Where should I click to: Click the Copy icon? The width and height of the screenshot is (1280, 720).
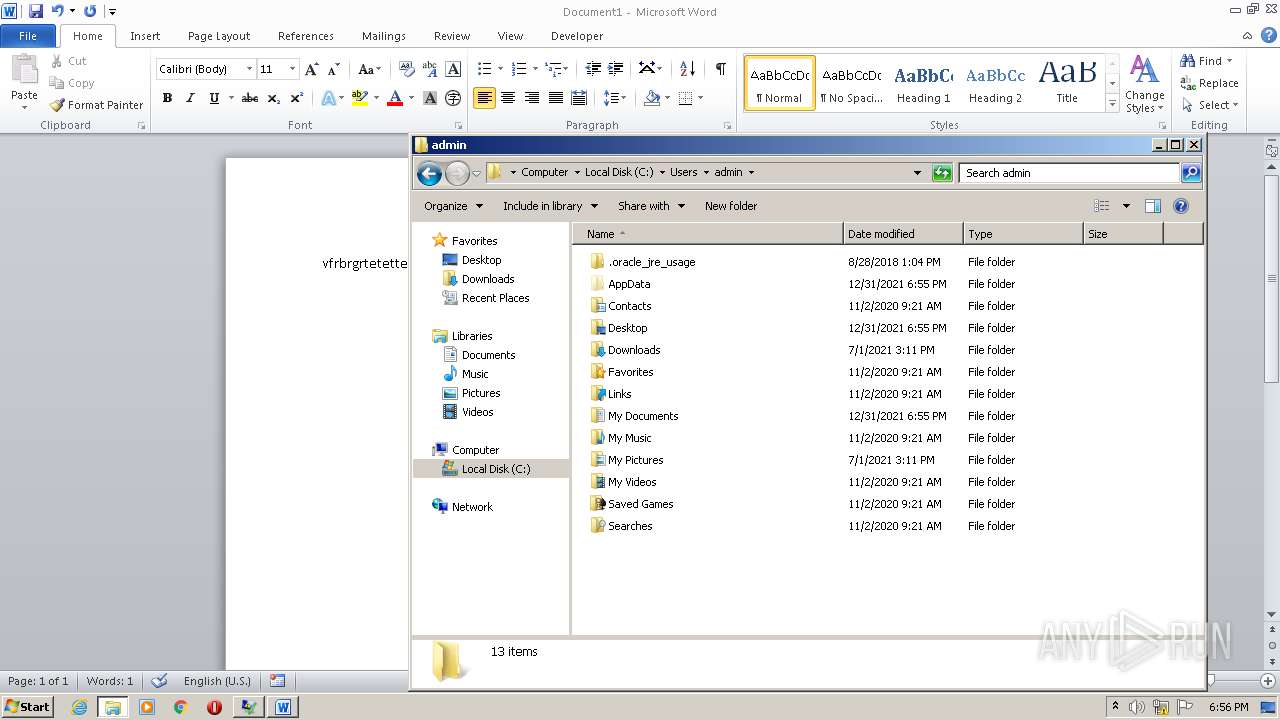pos(56,83)
